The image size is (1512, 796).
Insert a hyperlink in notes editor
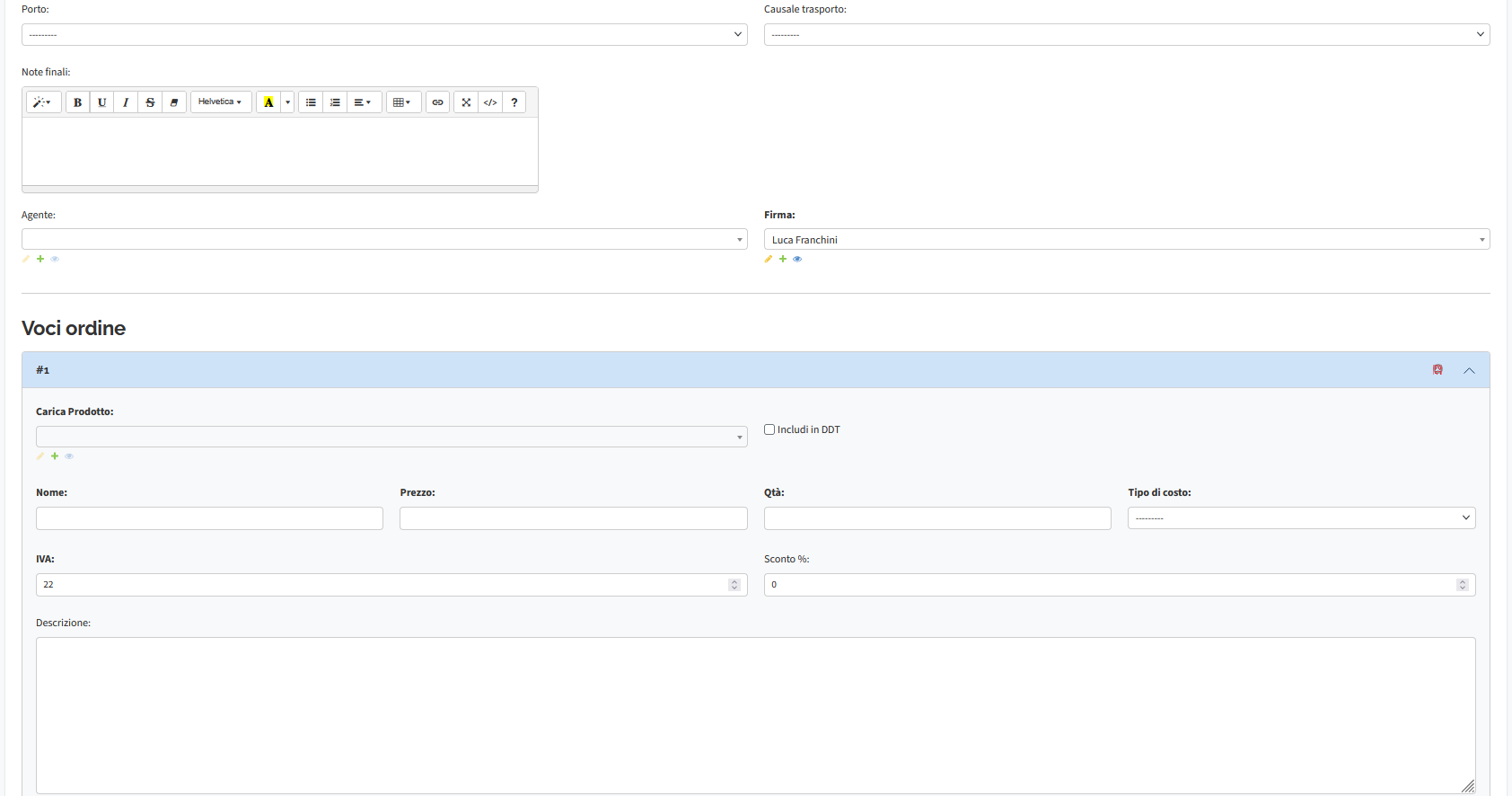point(437,102)
